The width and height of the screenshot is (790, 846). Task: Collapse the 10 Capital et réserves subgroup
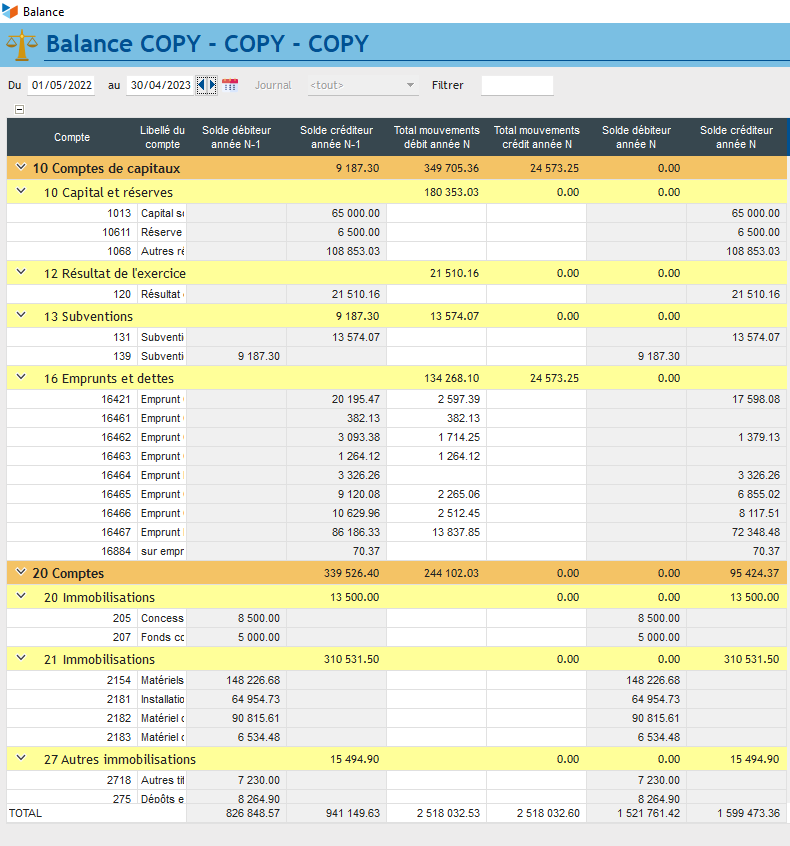[x=21, y=192]
